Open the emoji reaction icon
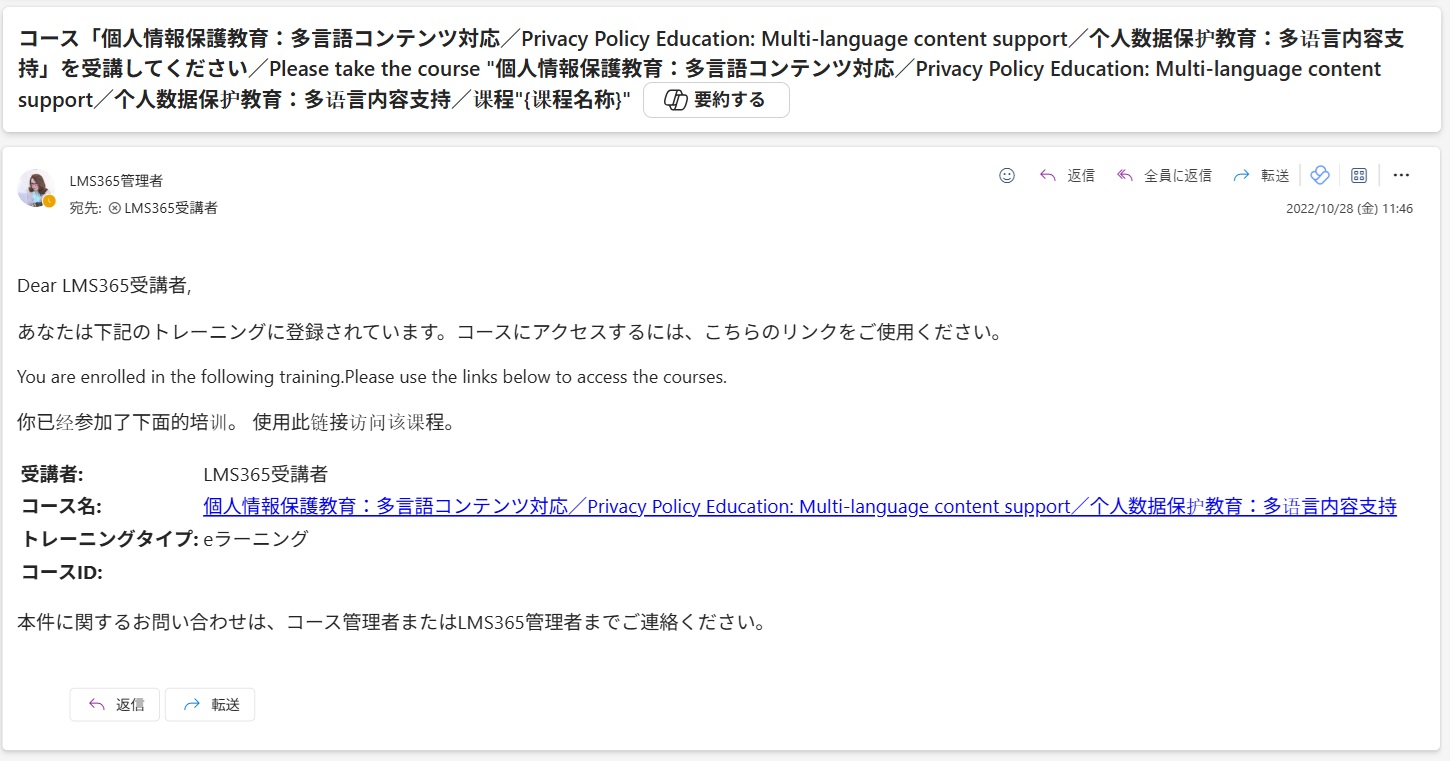This screenshot has width=1450, height=761. (x=1007, y=175)
